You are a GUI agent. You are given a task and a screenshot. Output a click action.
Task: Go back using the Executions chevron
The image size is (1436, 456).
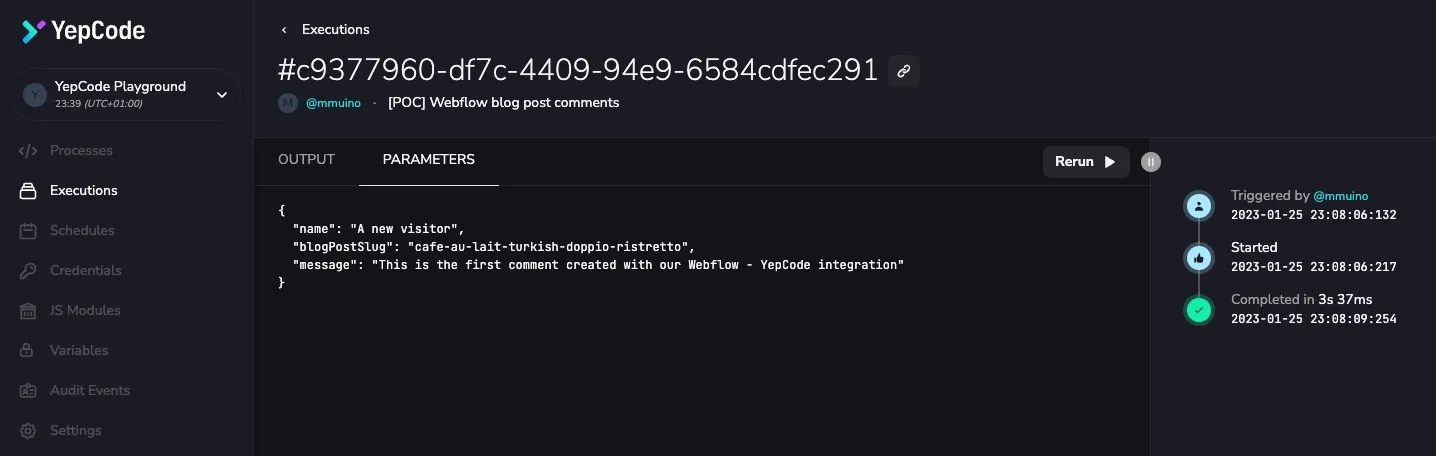point(284,30)
